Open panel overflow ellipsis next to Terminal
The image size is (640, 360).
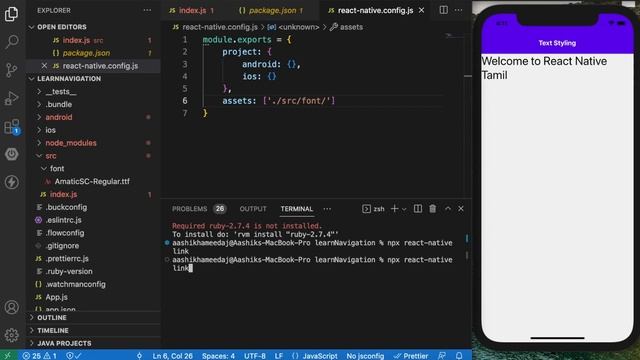coord(327,209)
